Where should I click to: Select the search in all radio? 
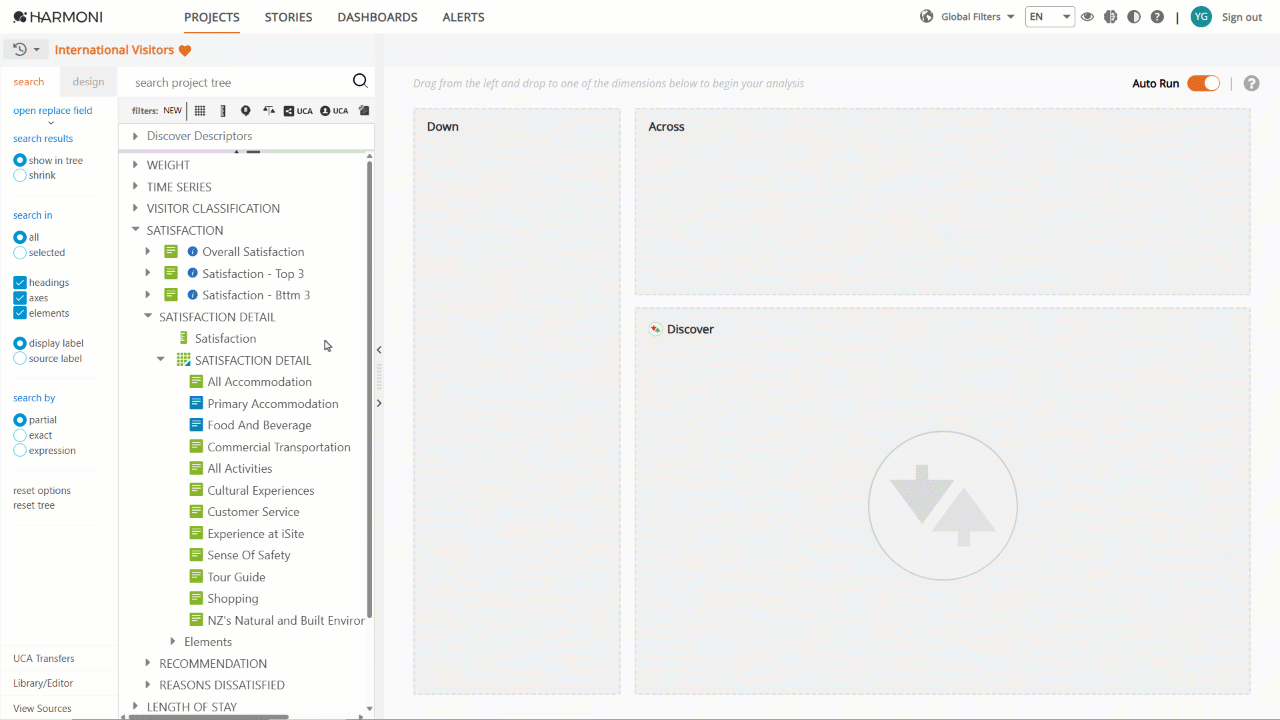(20, 237)
